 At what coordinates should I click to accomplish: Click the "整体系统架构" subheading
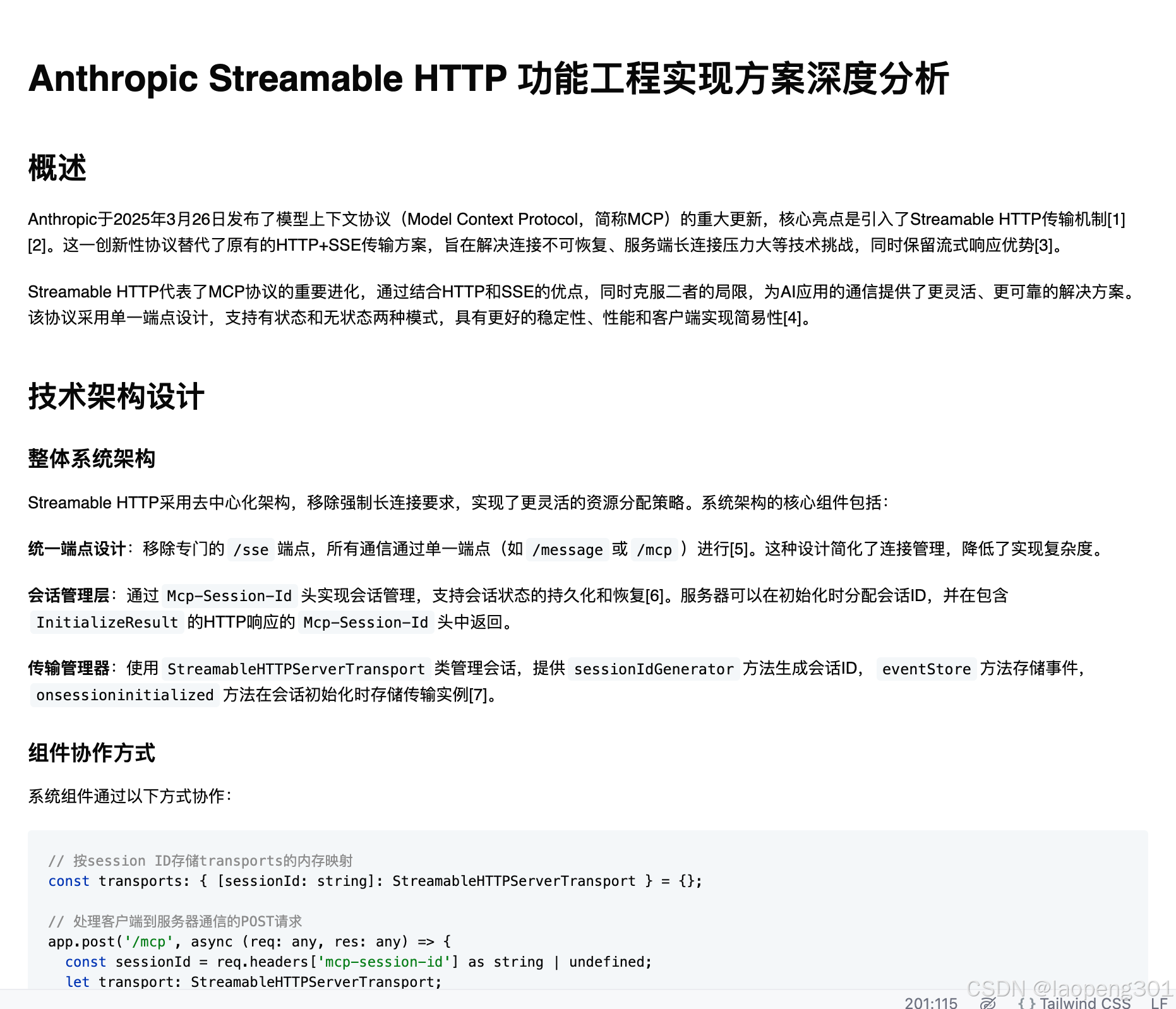pos(92,458)
